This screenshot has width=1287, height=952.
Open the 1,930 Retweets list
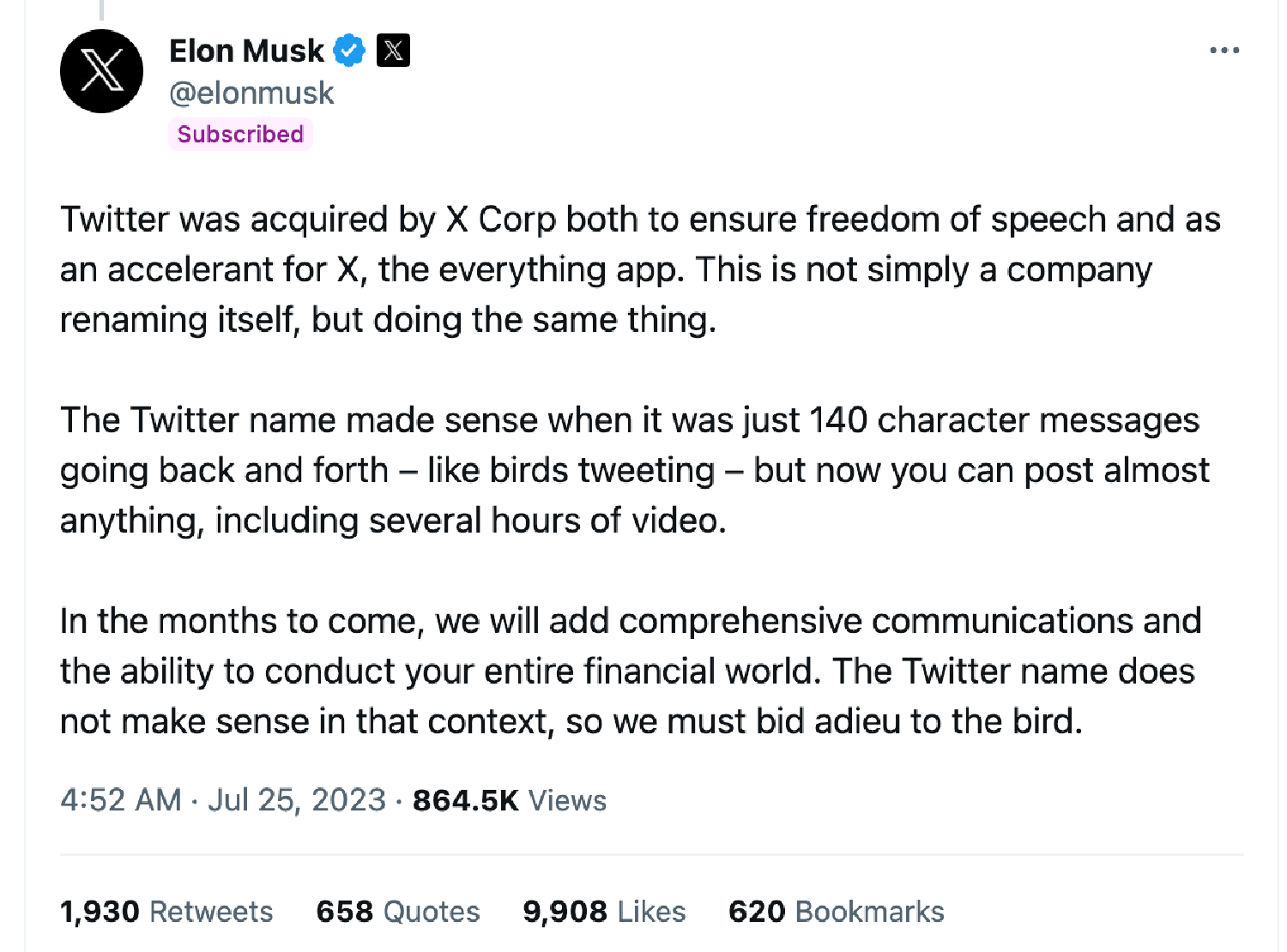[x=166, y=911]
